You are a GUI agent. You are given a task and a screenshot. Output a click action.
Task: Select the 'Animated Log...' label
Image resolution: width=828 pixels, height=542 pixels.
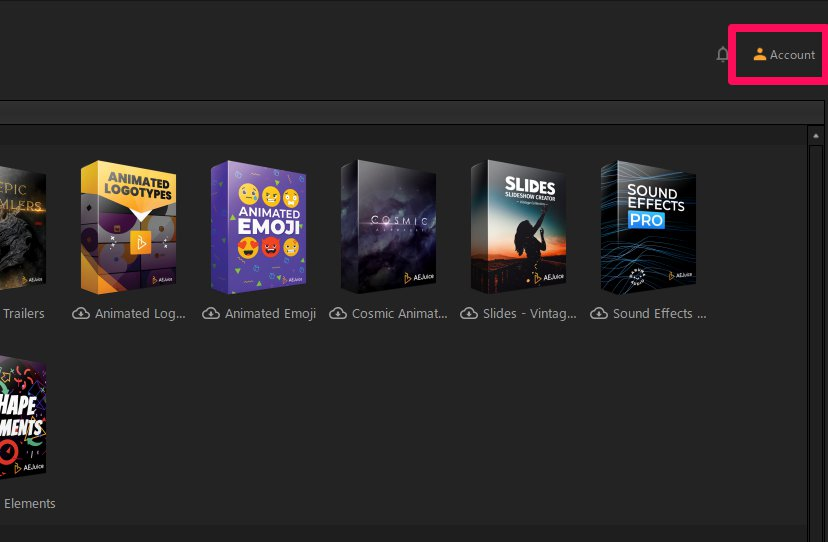(140, 314)
